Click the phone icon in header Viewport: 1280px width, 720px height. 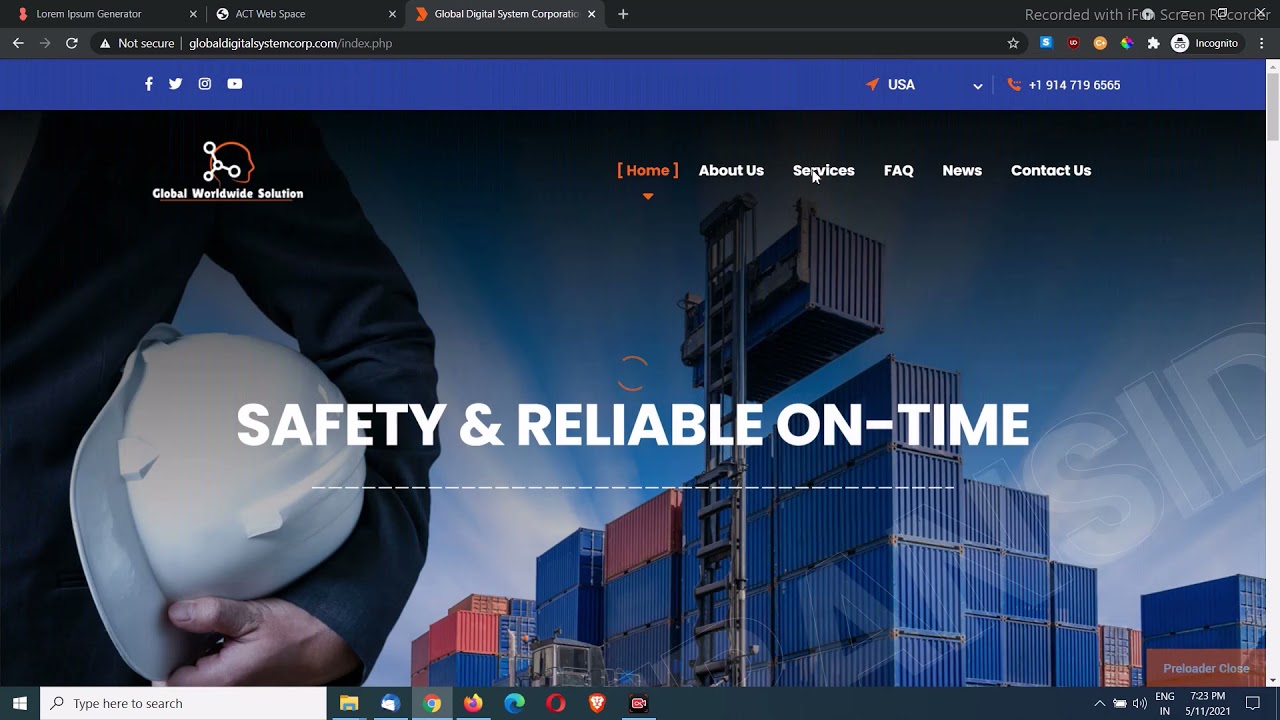tap(1014, 85)
